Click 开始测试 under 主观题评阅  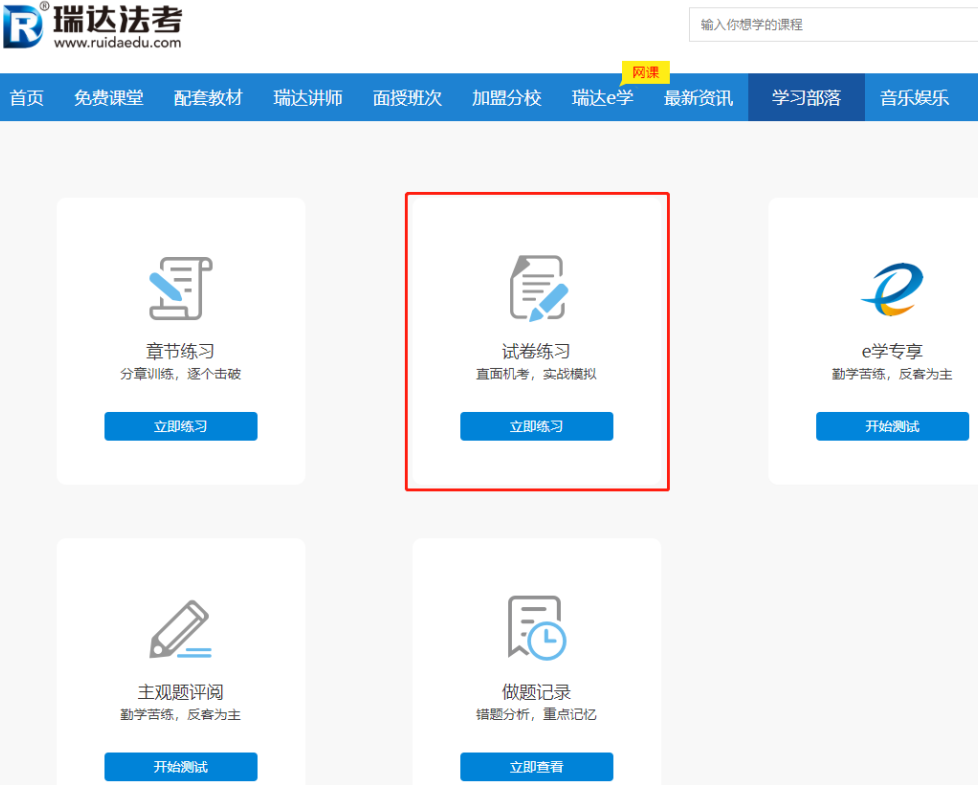pos(181,767)
